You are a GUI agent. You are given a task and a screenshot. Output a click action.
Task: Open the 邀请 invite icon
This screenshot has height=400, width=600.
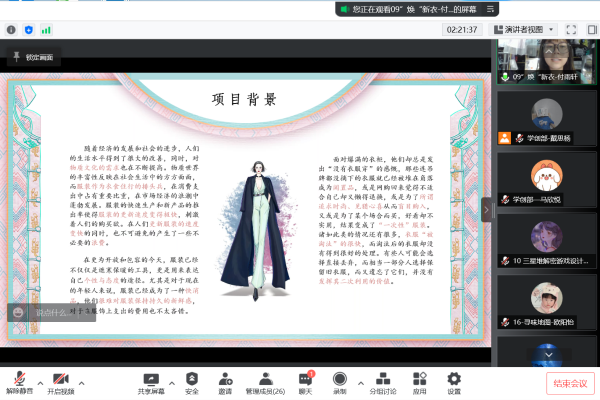[x=226, y=379]
